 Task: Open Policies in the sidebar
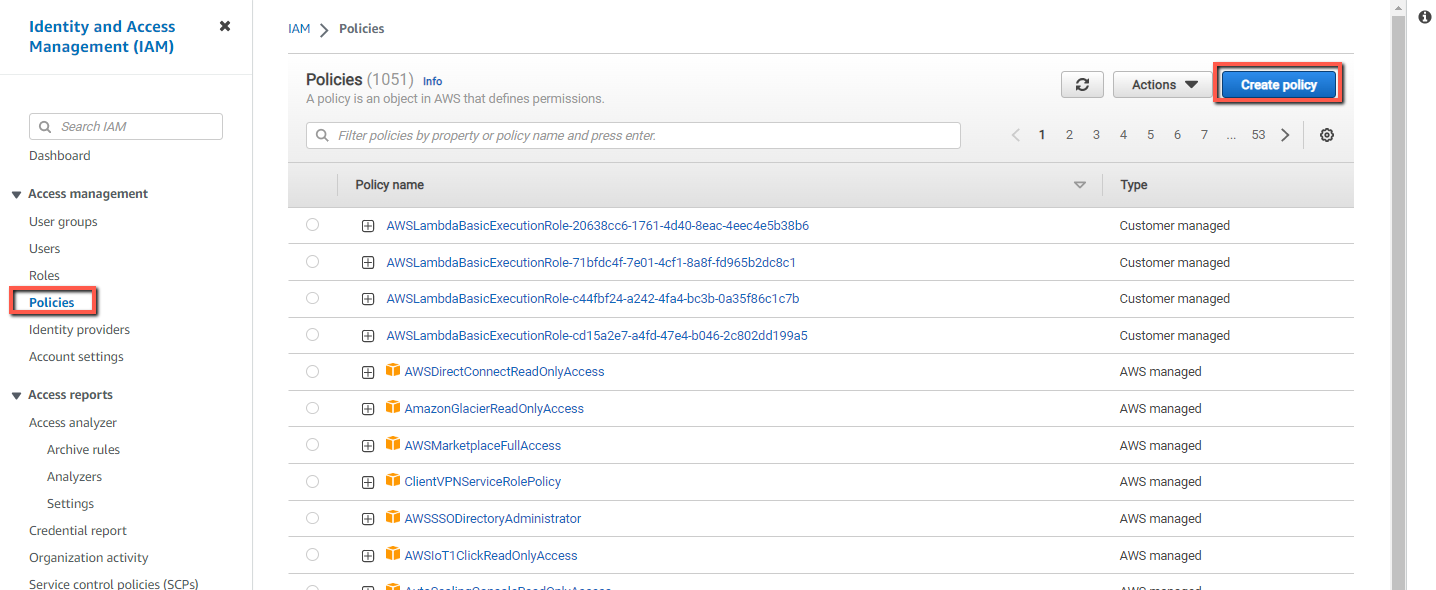tap(52, 302)
